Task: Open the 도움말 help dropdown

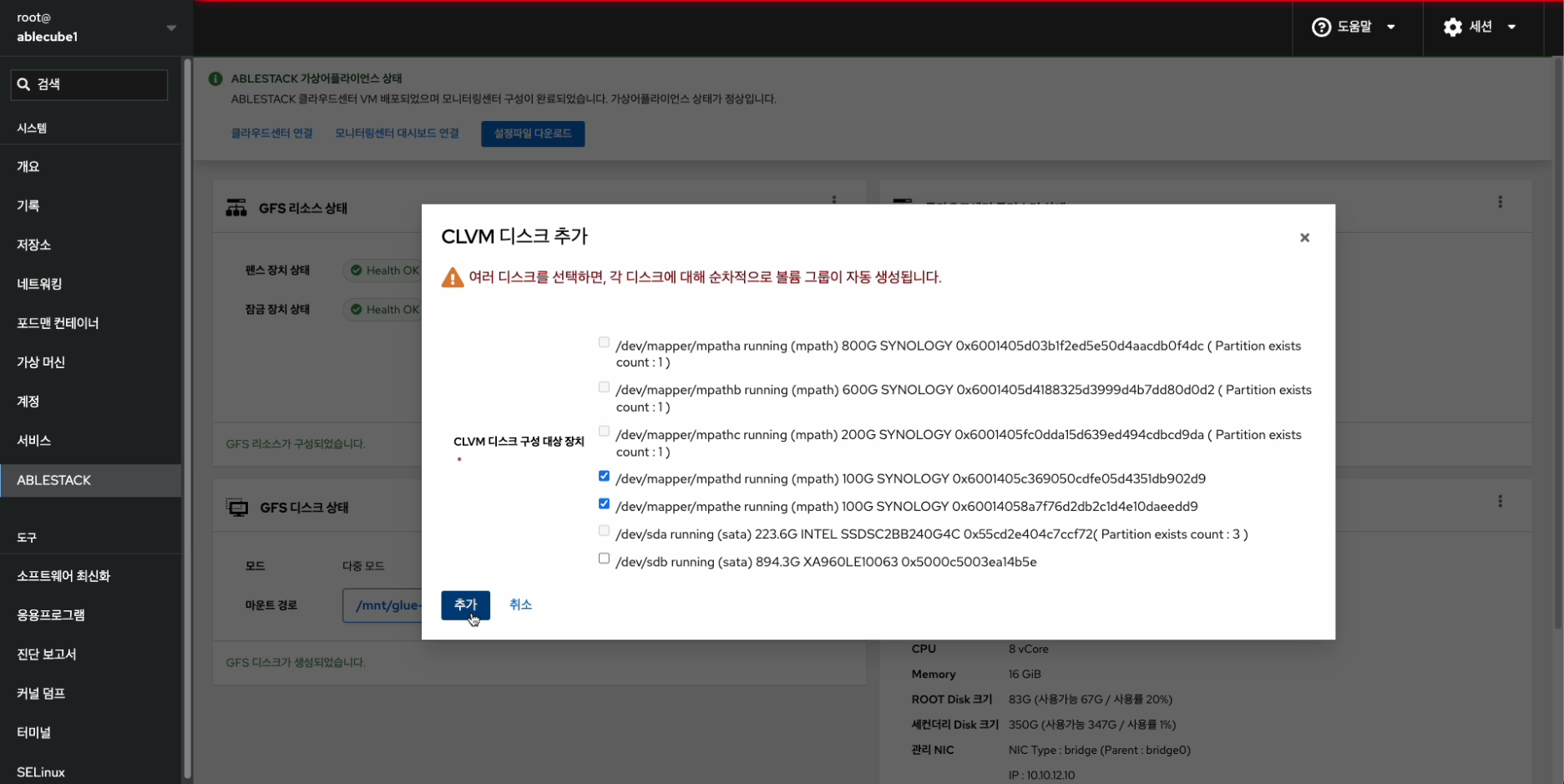Action: 1354,28
